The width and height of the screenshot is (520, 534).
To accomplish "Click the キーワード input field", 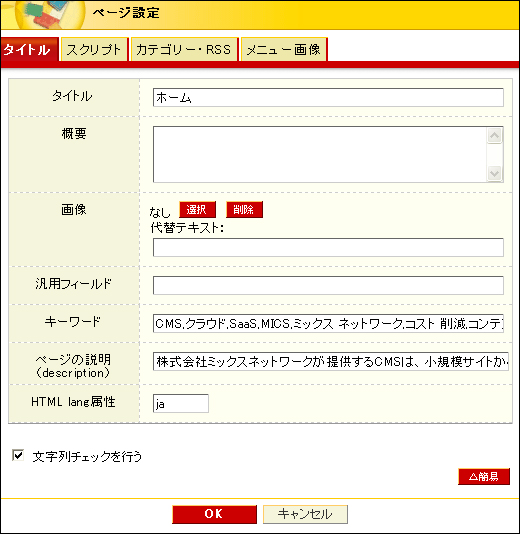I will point(328,323).
